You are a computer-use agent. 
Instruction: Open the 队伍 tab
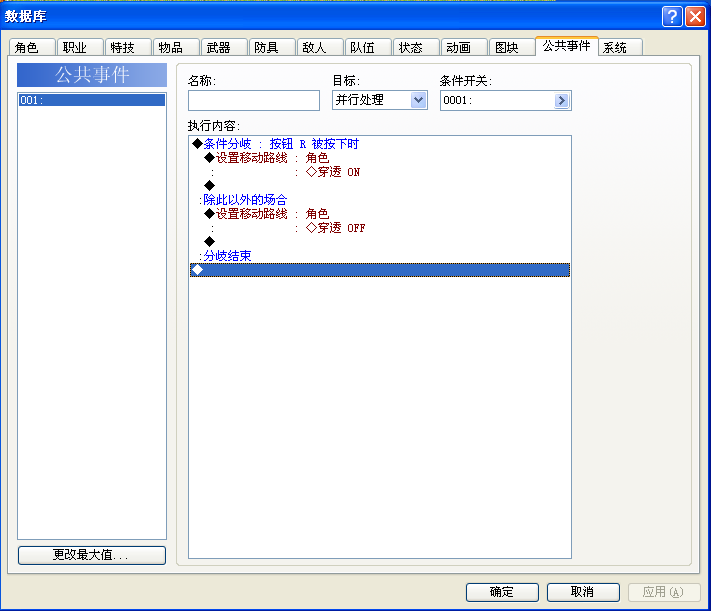click(368, 47)
